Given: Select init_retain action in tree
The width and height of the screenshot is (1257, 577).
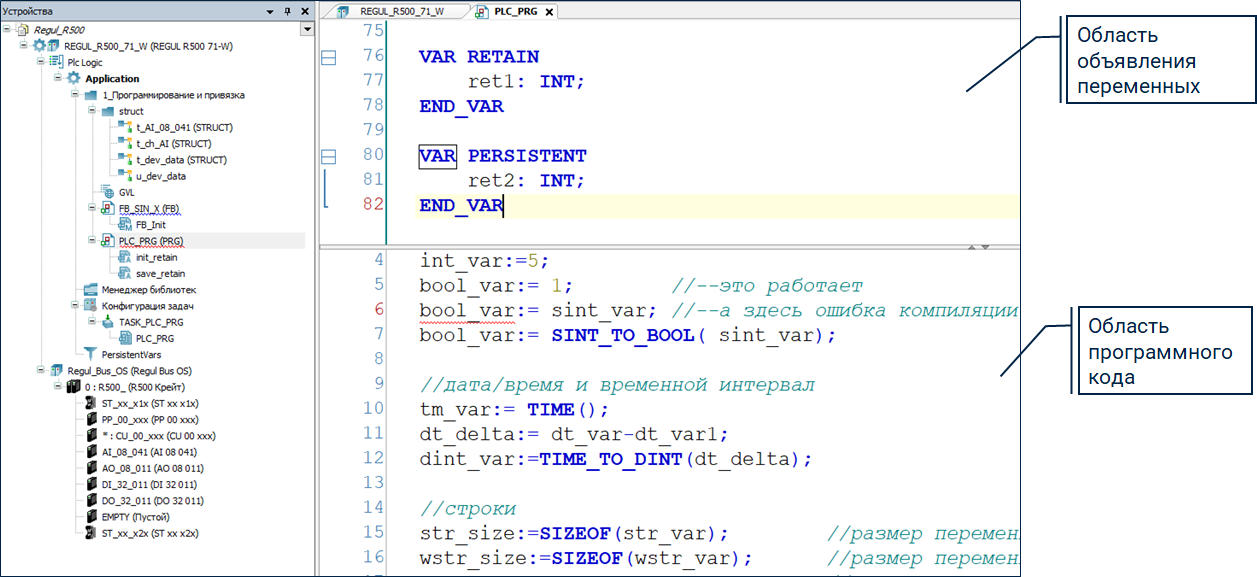Looking at the screenshot, I should pos(156,257).
